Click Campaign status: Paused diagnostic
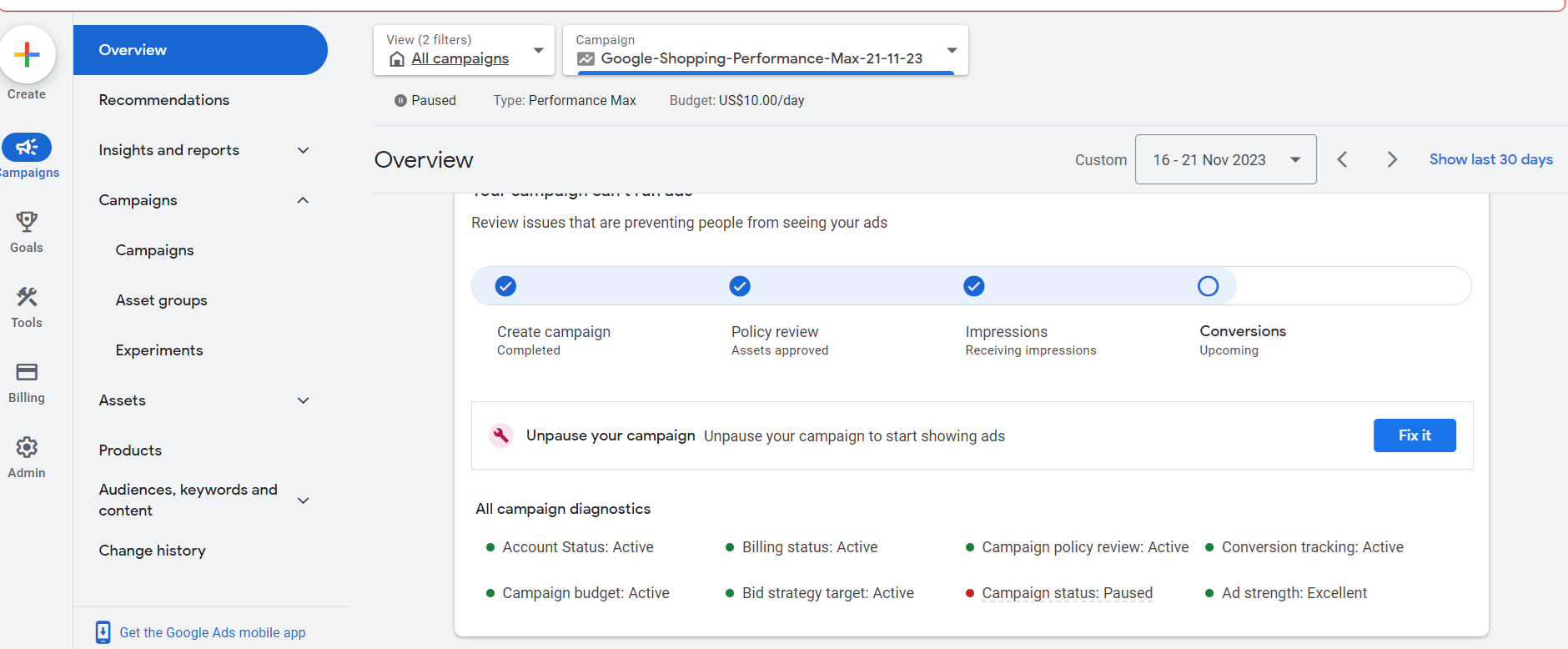 pyautogui.click(x=1068, y=593)
